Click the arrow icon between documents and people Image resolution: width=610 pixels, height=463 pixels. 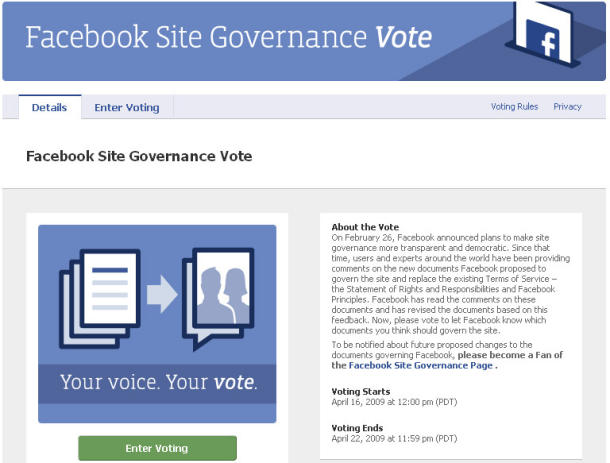pyautogui.click(x=162, y=294)
